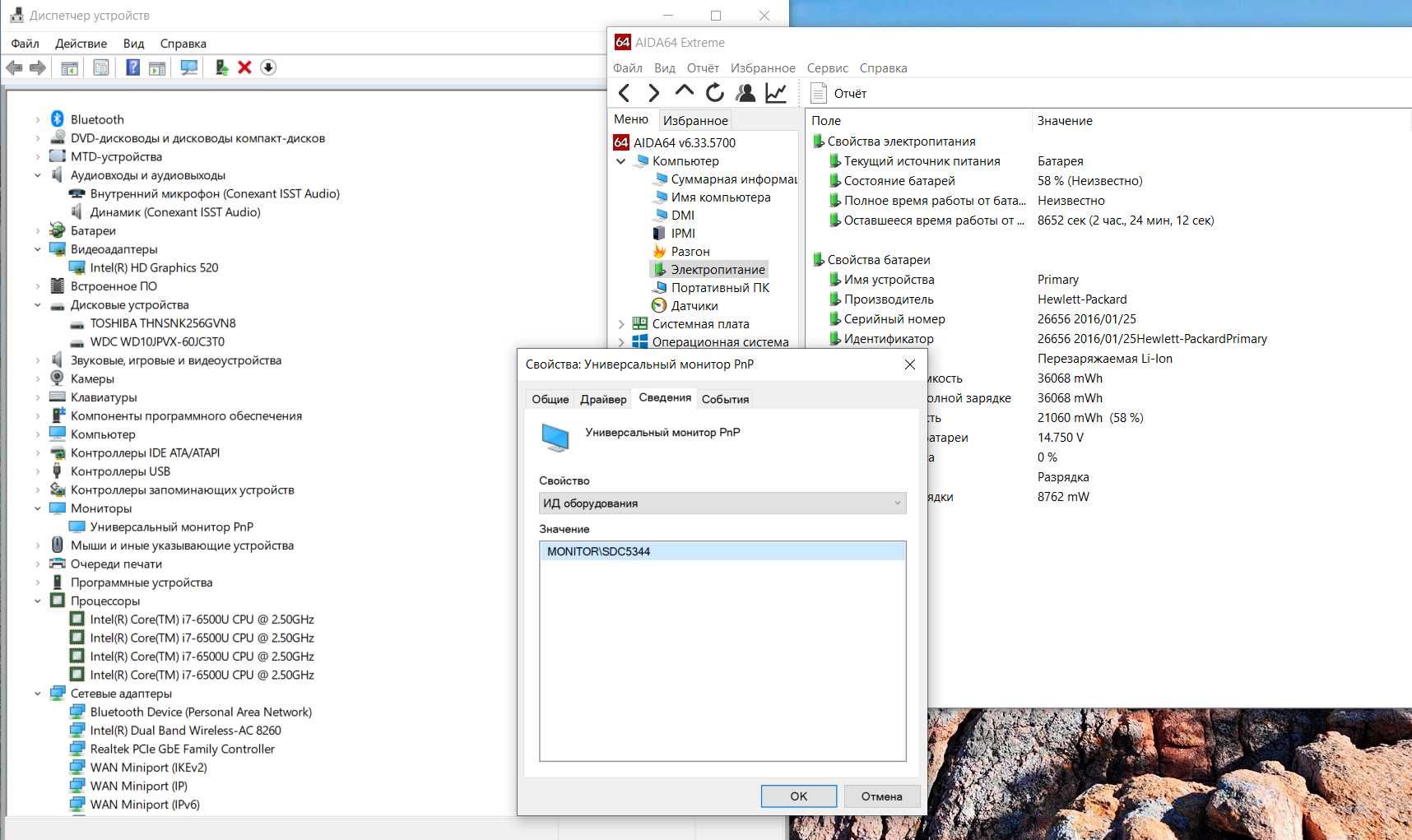Image resolution: width=1412 pixels, height=840 pixels.
Task: Select DMI item in AIDA64 tree
Action: (x=673, y=215)
